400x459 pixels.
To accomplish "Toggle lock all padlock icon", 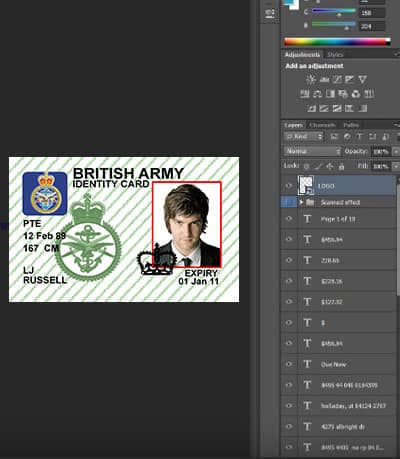I will coord(341,166).
